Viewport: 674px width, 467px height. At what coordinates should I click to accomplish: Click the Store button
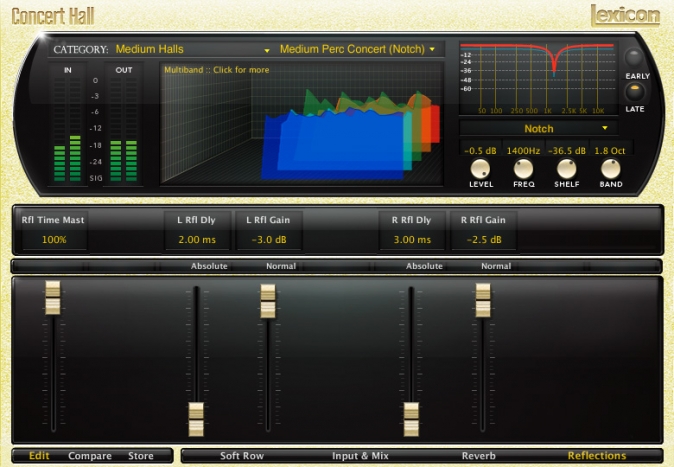pos(141,456)
